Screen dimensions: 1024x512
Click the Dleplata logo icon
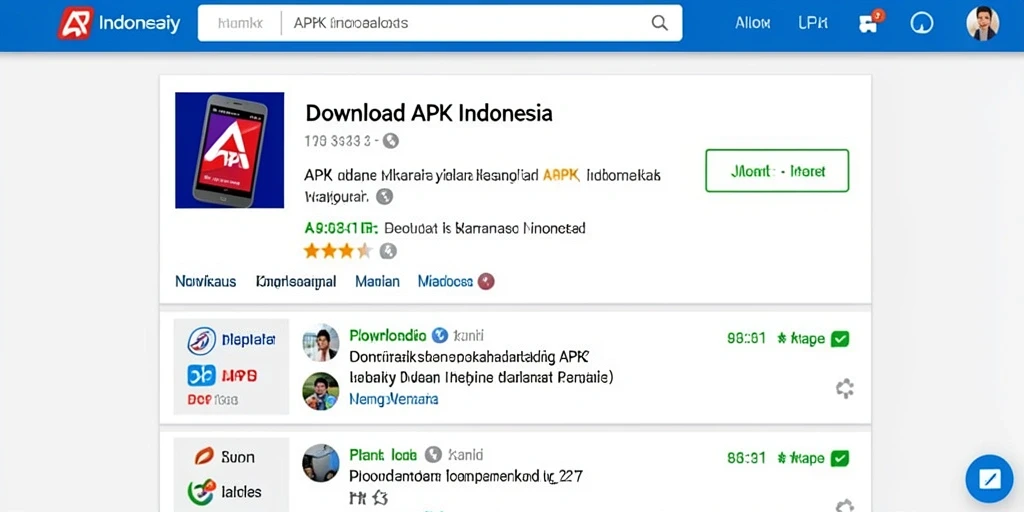click(x=202, y=340)
